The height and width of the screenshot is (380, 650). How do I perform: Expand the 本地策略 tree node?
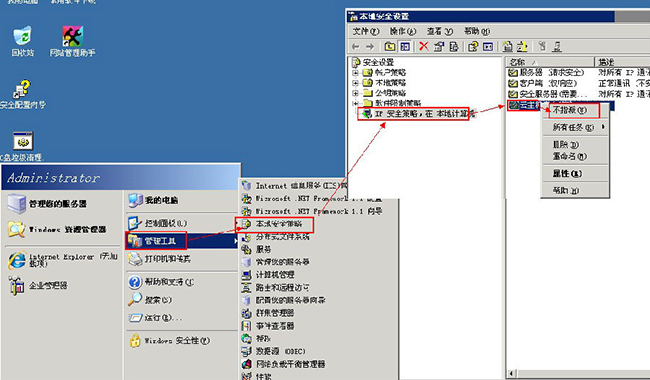(355, 83)
